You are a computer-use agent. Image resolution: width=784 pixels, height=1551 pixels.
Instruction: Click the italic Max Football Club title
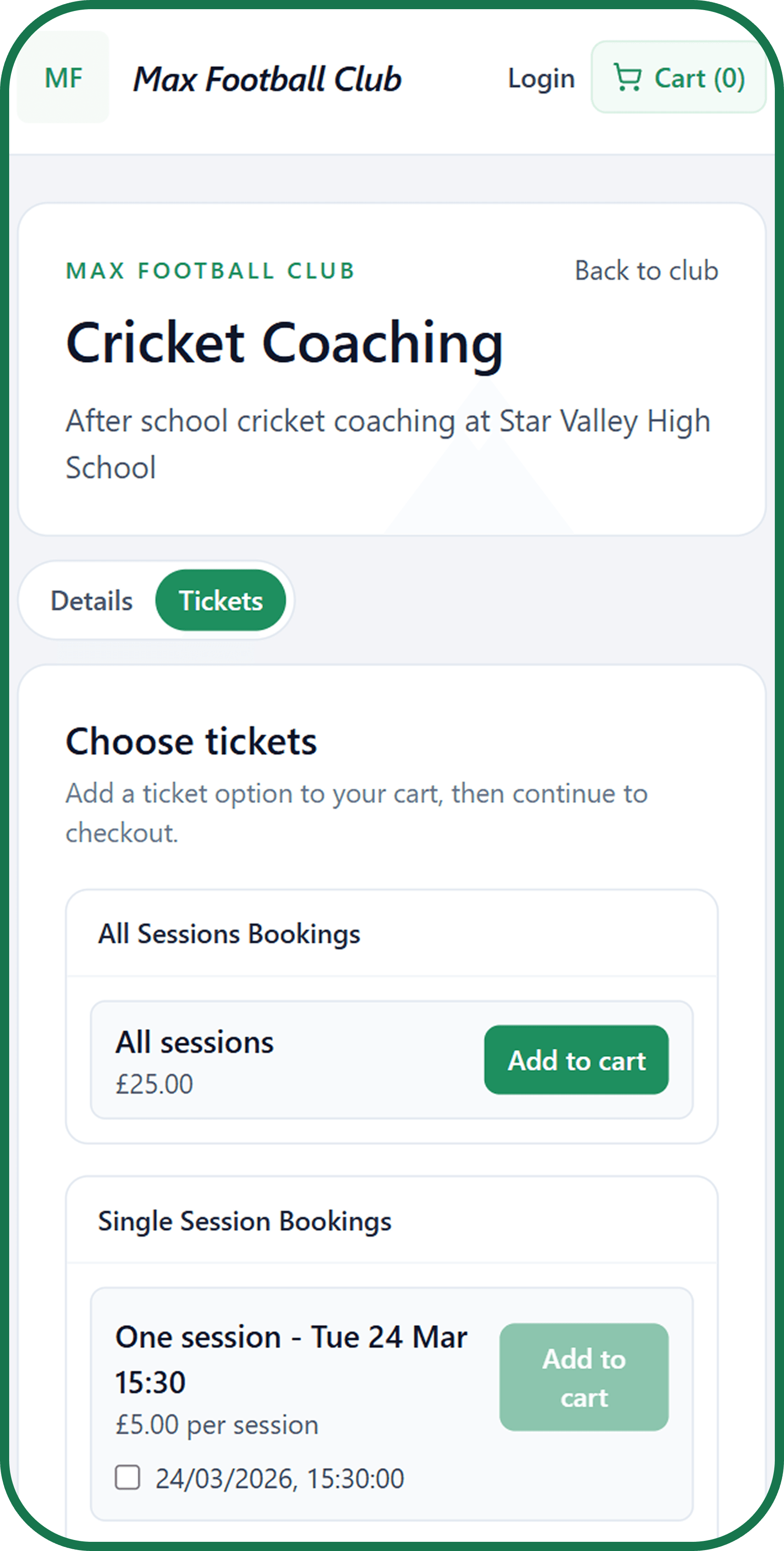coord(267,79)
